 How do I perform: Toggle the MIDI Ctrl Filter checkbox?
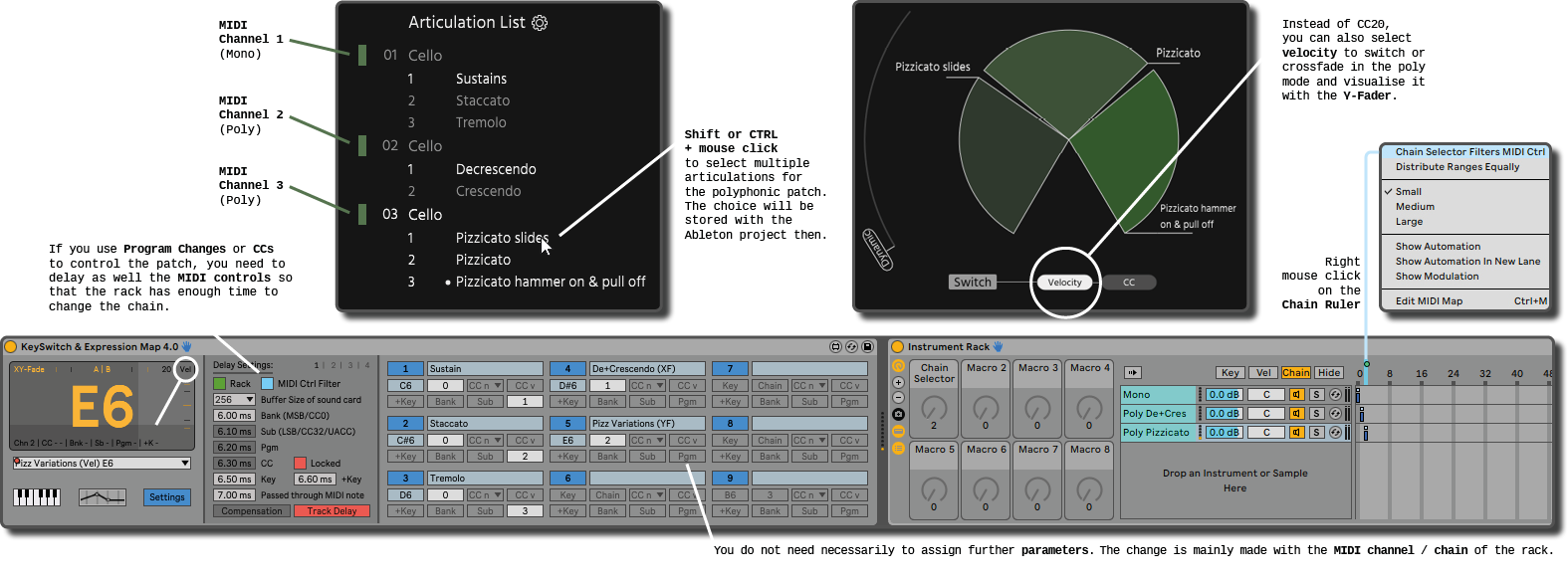(x=267, y=384)
